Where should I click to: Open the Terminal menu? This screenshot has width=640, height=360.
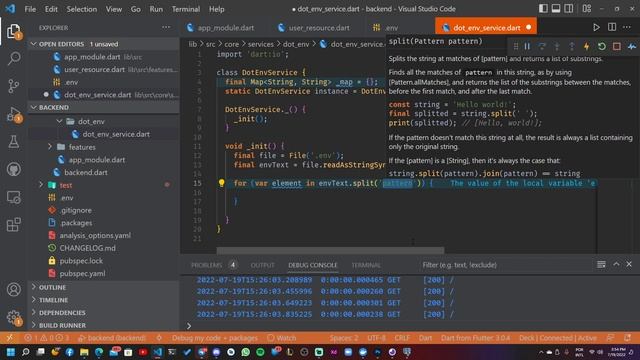click(x=186, y=9)
